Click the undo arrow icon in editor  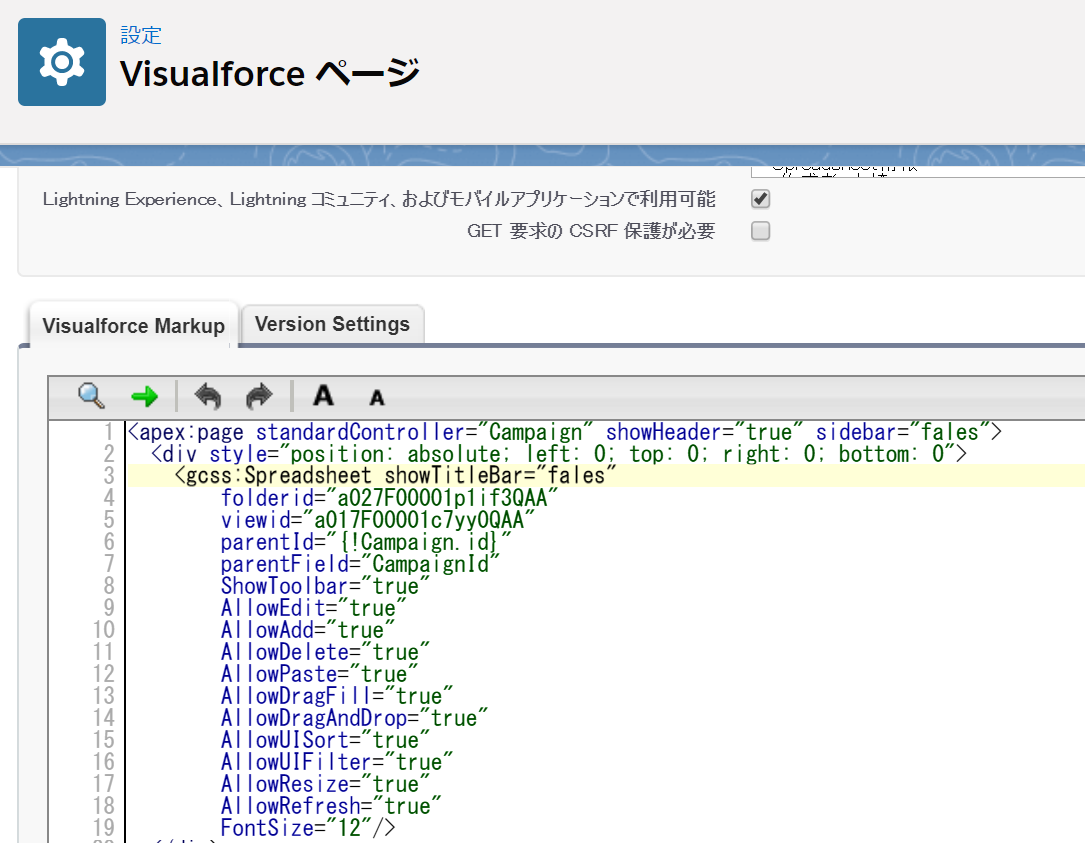[208, 397]
